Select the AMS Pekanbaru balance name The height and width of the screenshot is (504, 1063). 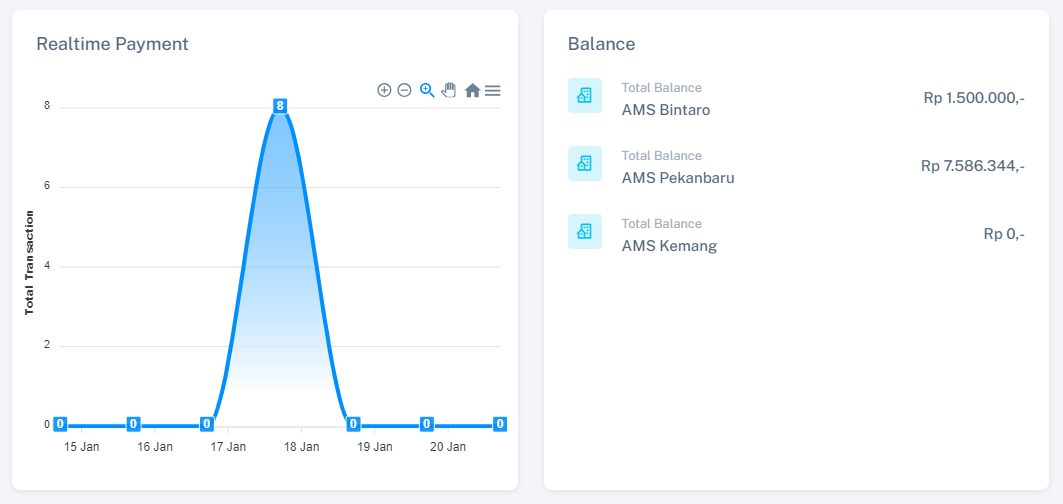click(678, 178)
